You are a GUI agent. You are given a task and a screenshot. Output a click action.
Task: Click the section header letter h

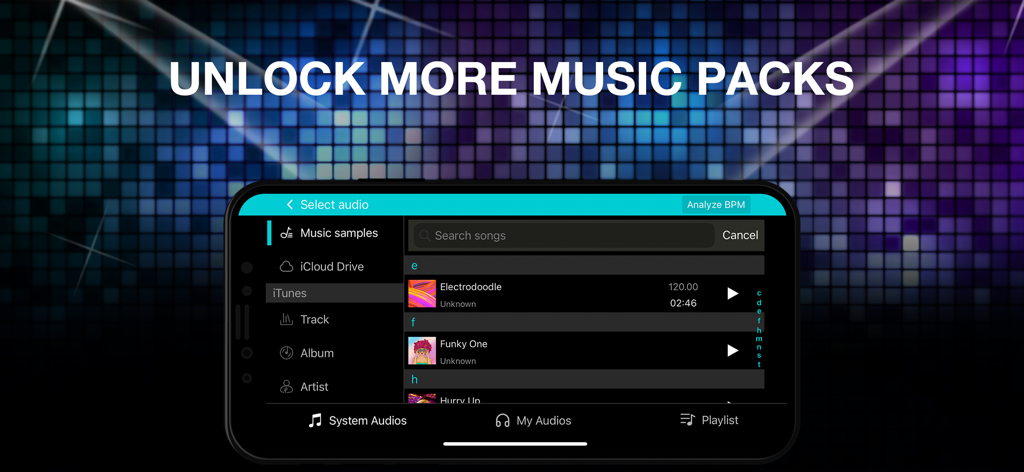tap(414, 379)
